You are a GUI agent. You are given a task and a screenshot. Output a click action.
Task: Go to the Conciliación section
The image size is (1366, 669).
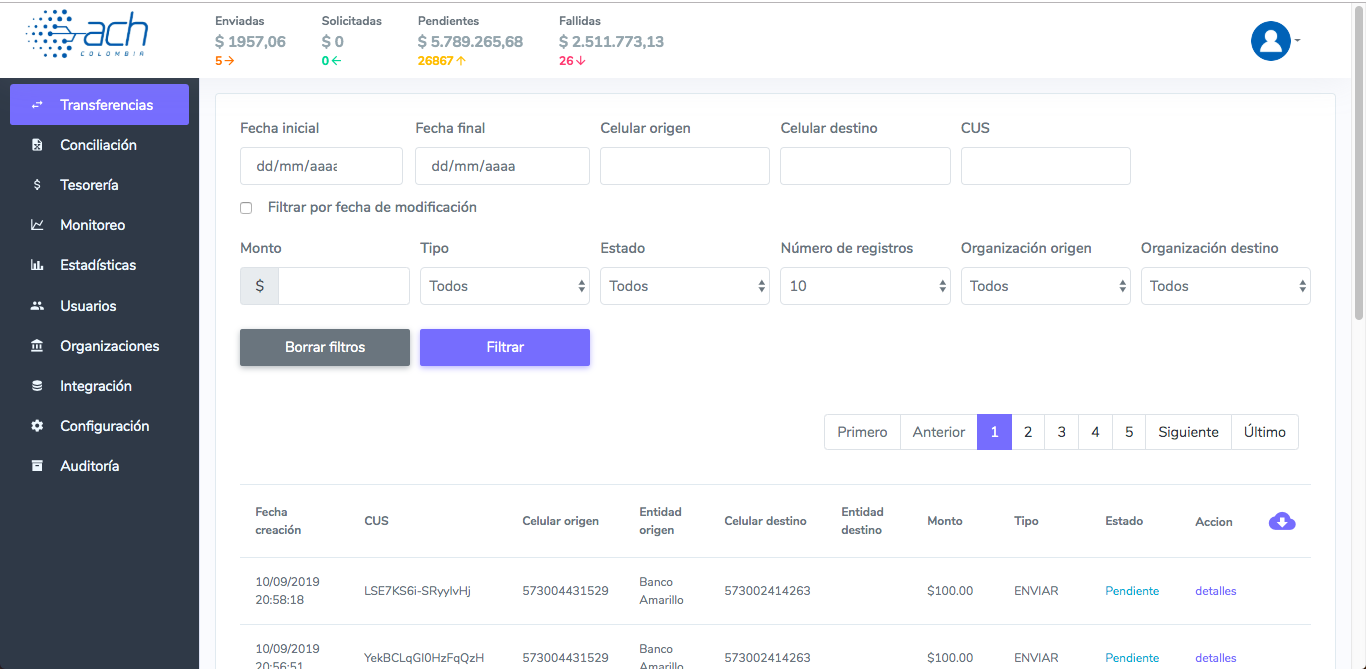[x=99, y=145]
